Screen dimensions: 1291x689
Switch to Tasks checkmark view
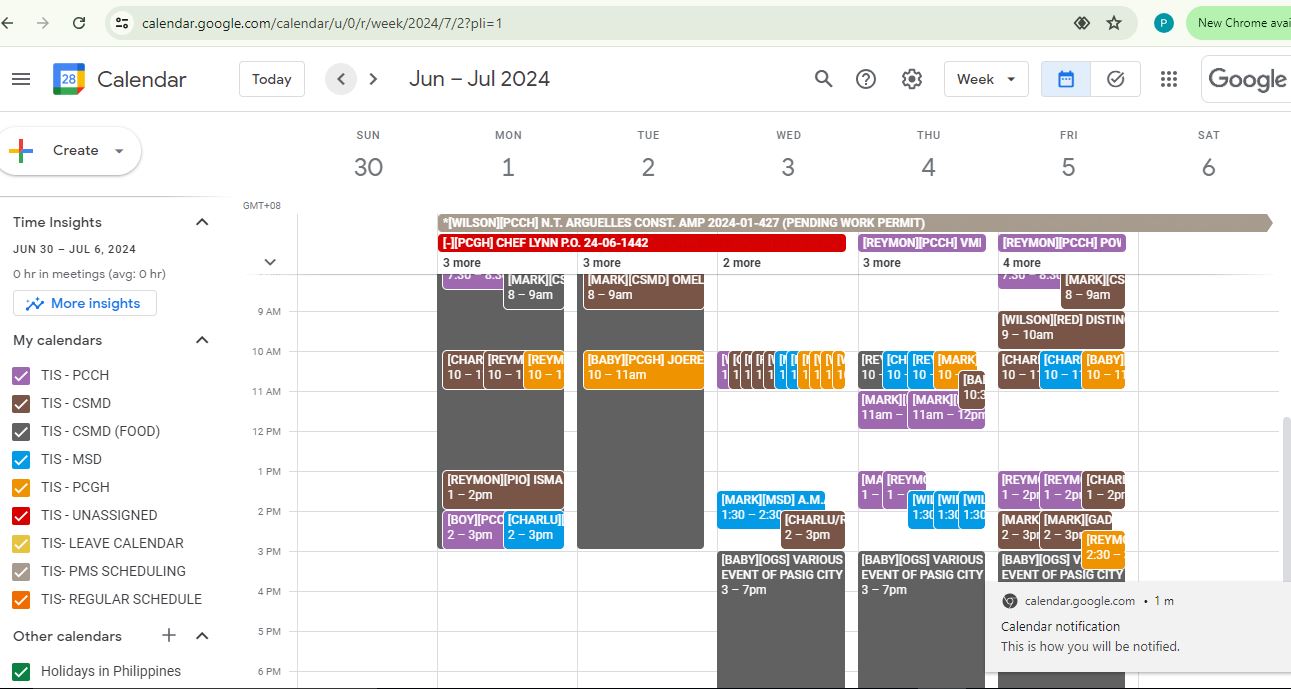(x=1116, y=79)
